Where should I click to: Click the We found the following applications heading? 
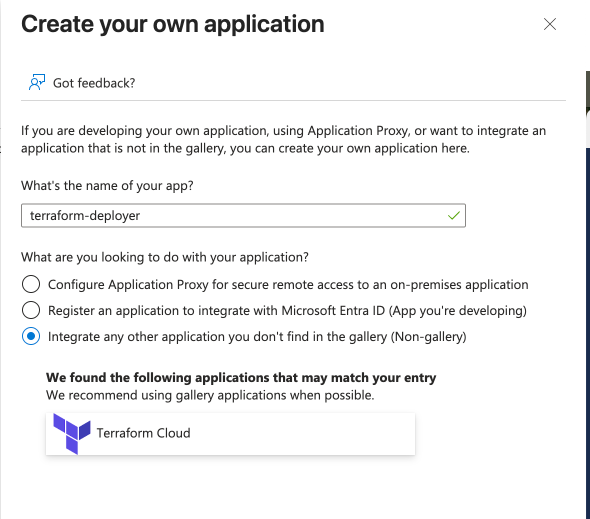tap(241, 377)
